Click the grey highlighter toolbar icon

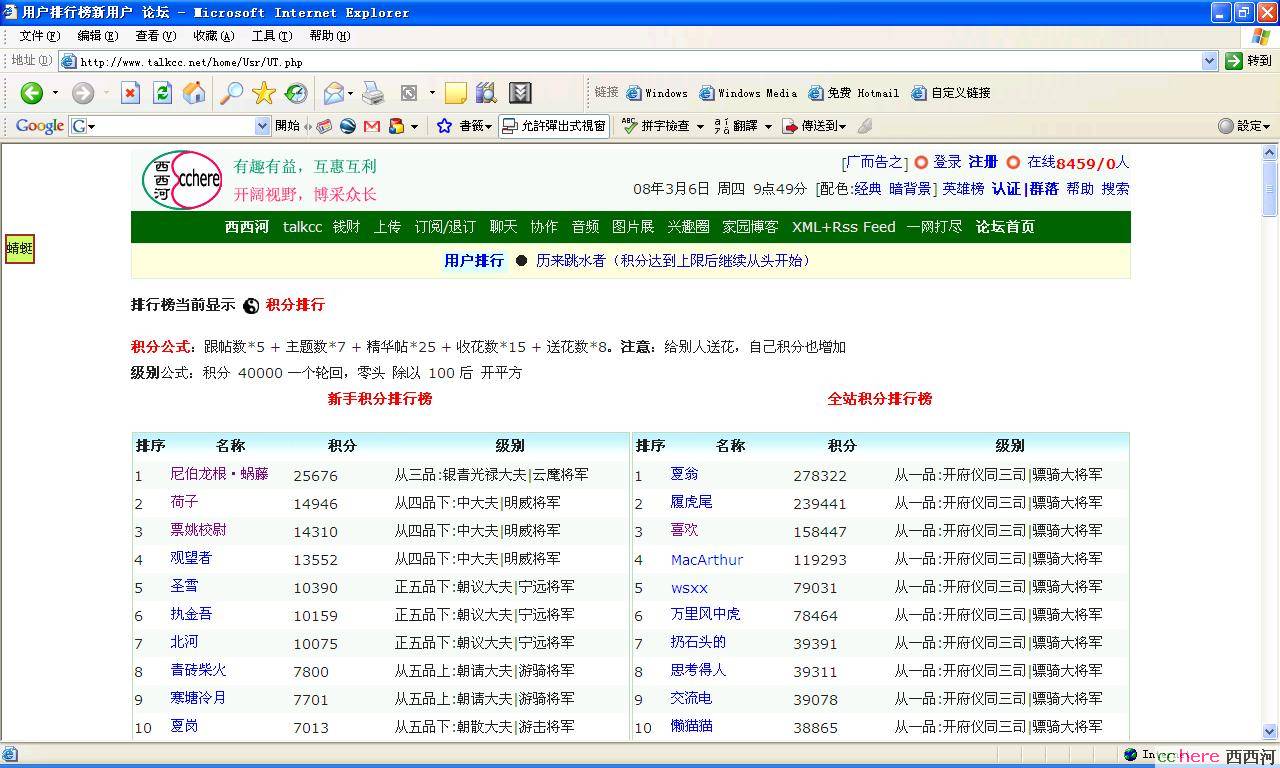(x=865, y=126)
